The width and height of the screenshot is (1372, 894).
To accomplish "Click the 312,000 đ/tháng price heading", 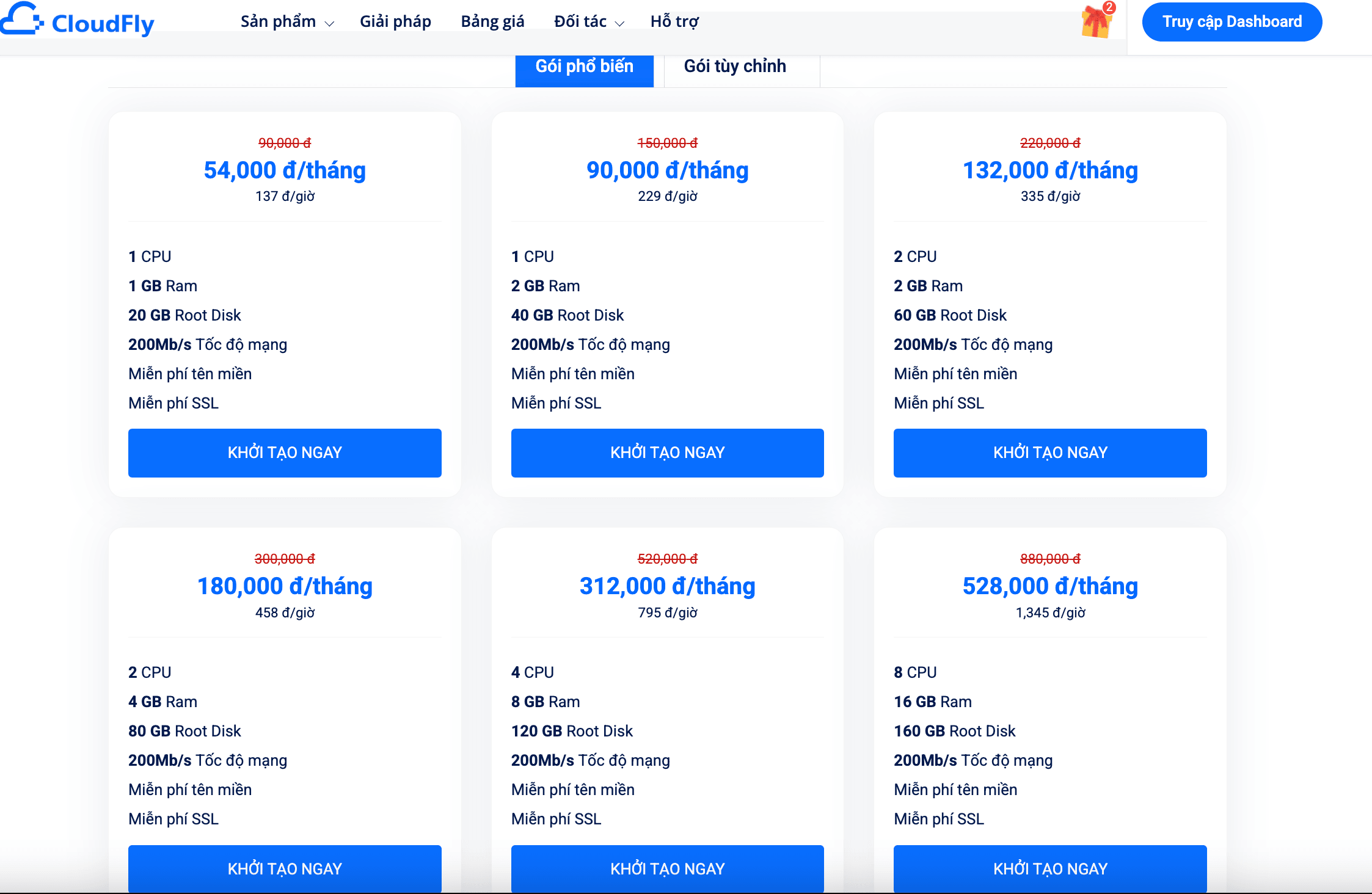I will 668,586.
